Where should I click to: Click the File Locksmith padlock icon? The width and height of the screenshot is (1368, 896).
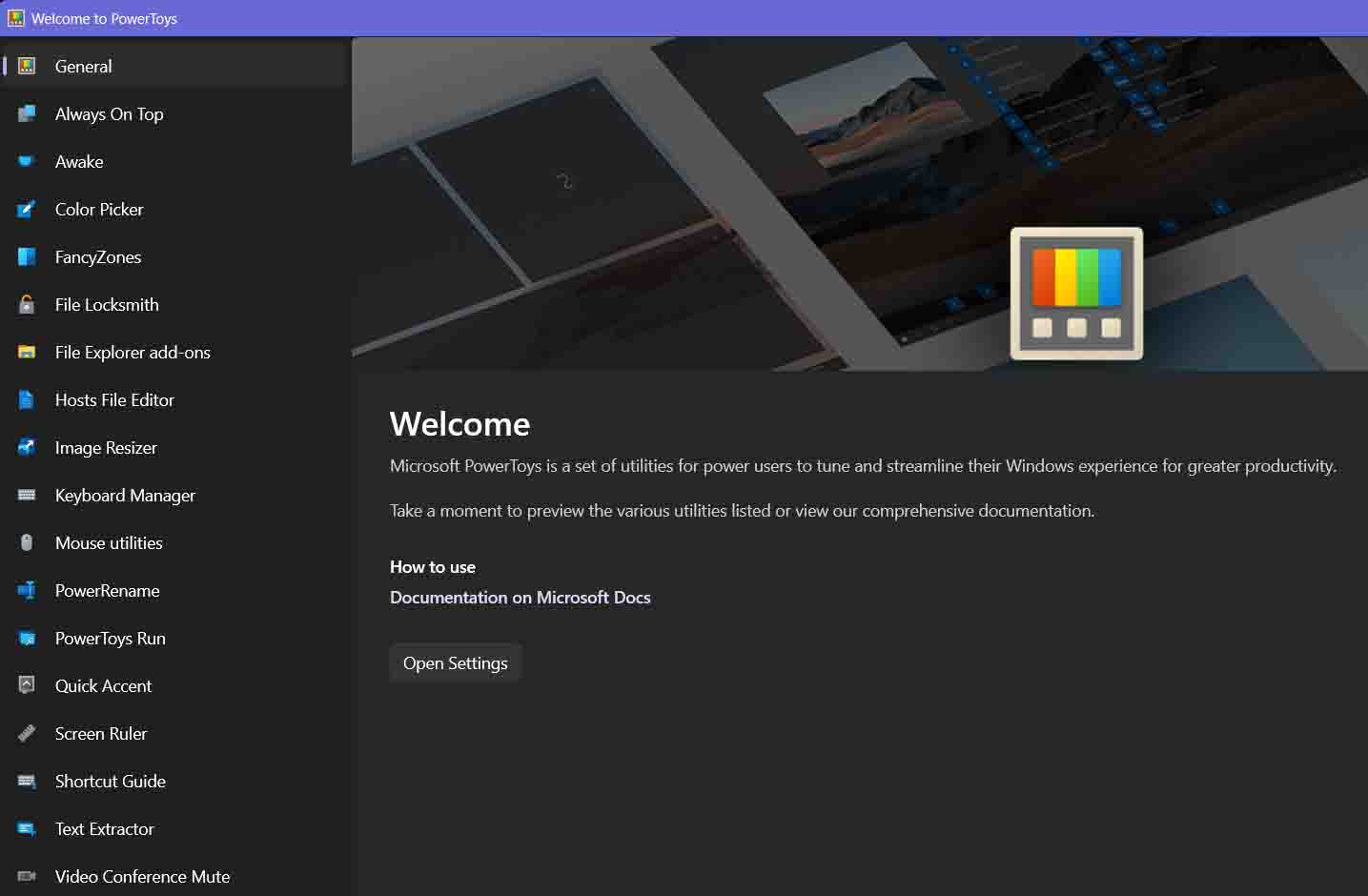(x=27, y=305)
